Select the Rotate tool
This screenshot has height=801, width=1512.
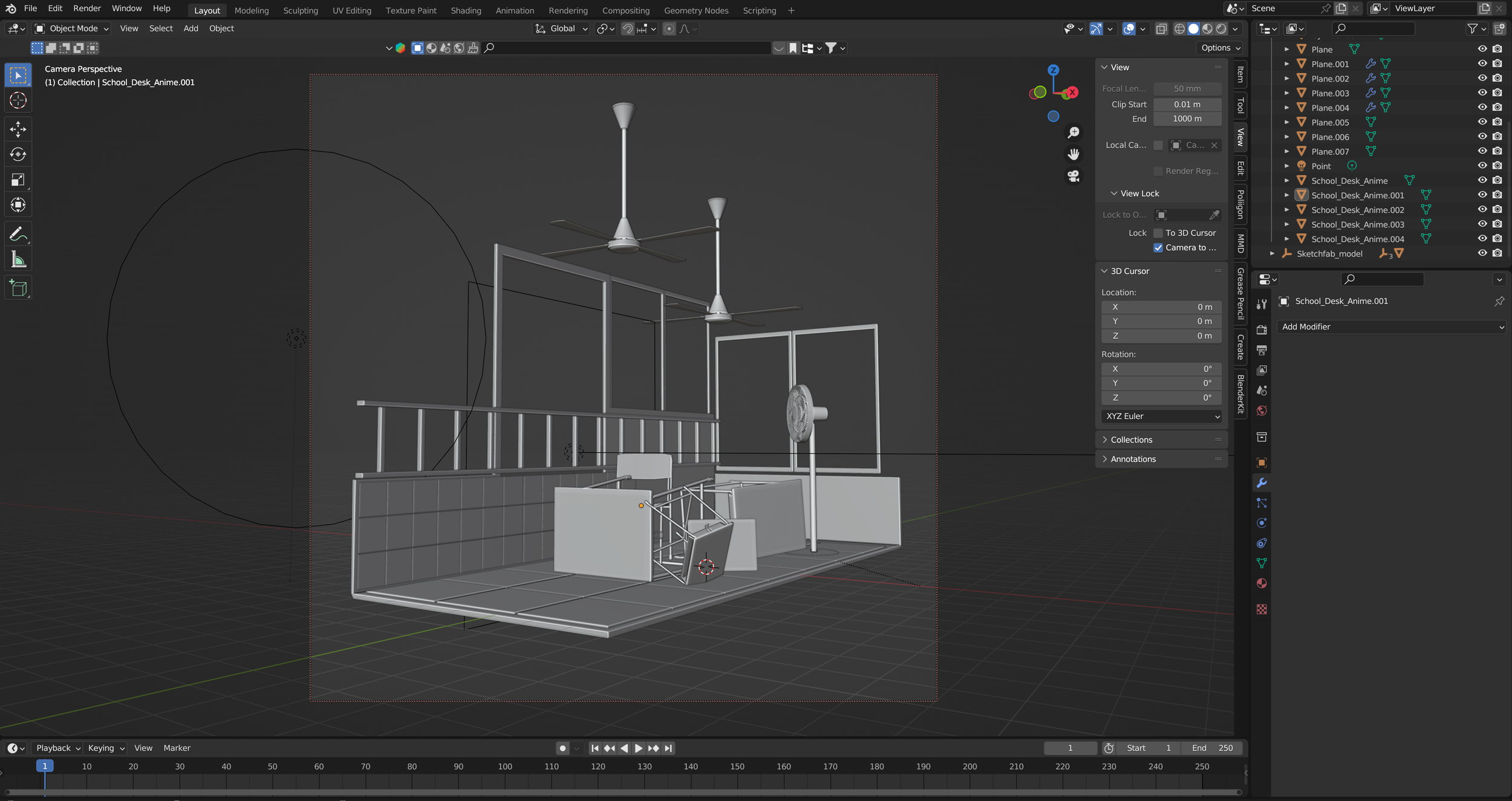pos(18,154)
